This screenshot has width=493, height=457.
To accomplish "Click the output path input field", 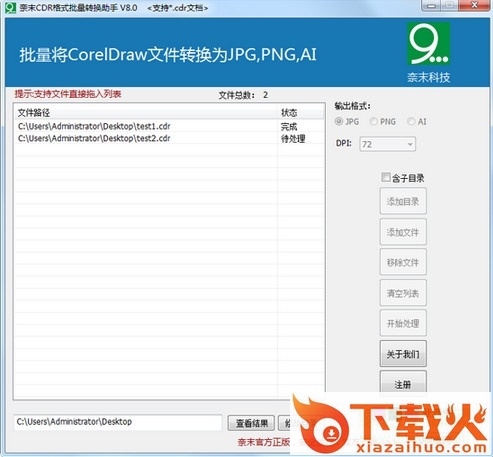I will [x=118, y=422].
